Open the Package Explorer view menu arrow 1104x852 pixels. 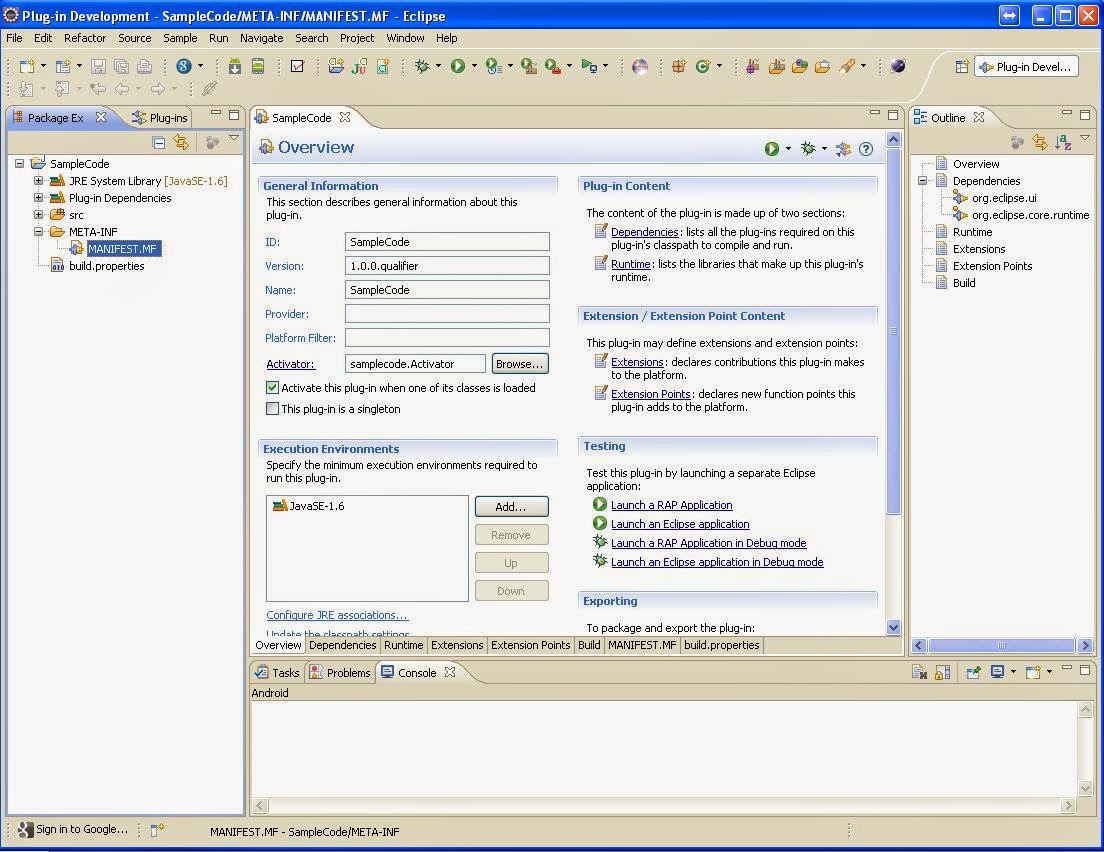234,139
